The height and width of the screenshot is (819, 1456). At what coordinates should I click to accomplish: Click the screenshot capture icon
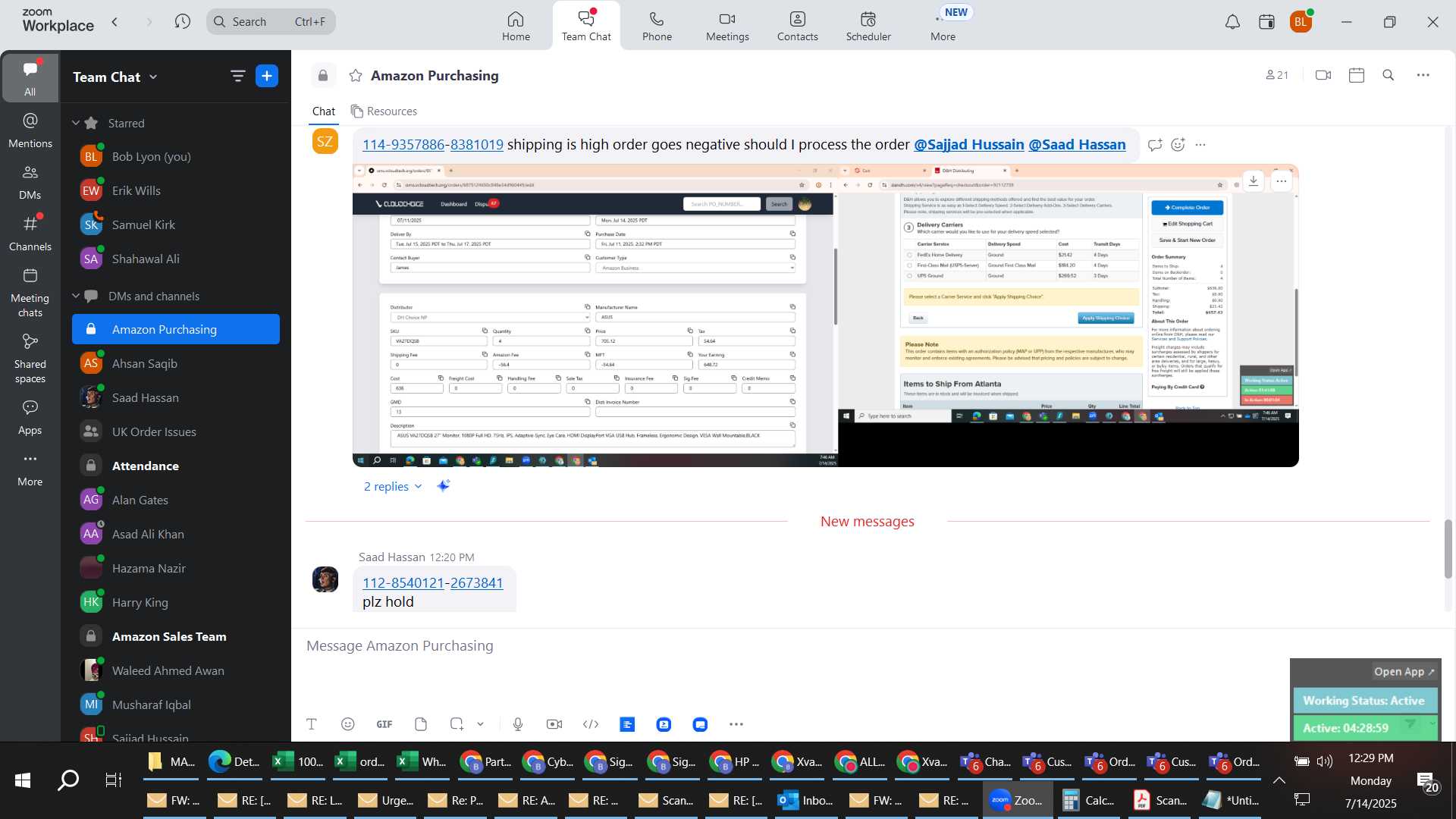[457, 724]
